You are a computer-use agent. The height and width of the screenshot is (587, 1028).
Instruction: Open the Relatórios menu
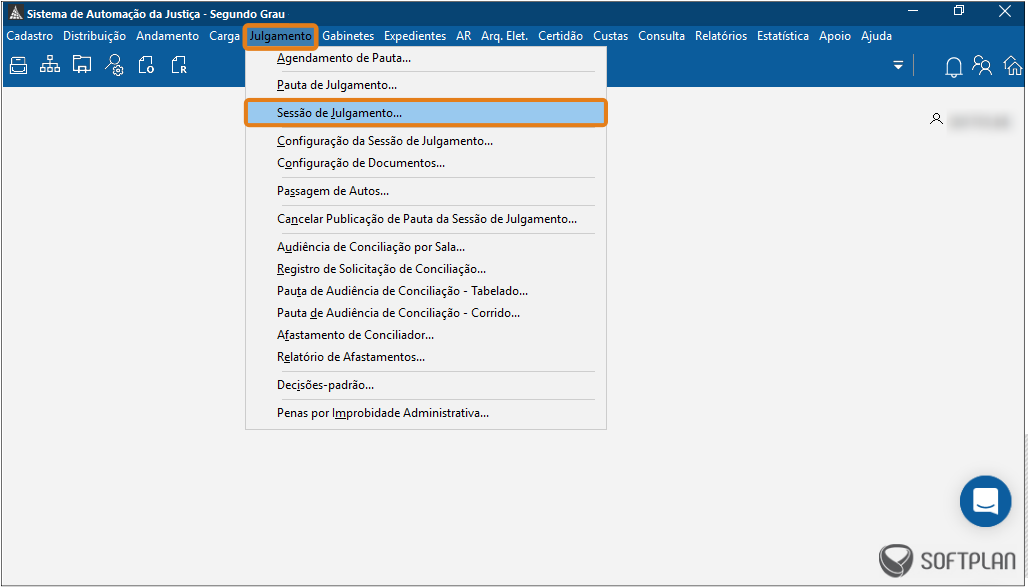click(x=721, y=36)
